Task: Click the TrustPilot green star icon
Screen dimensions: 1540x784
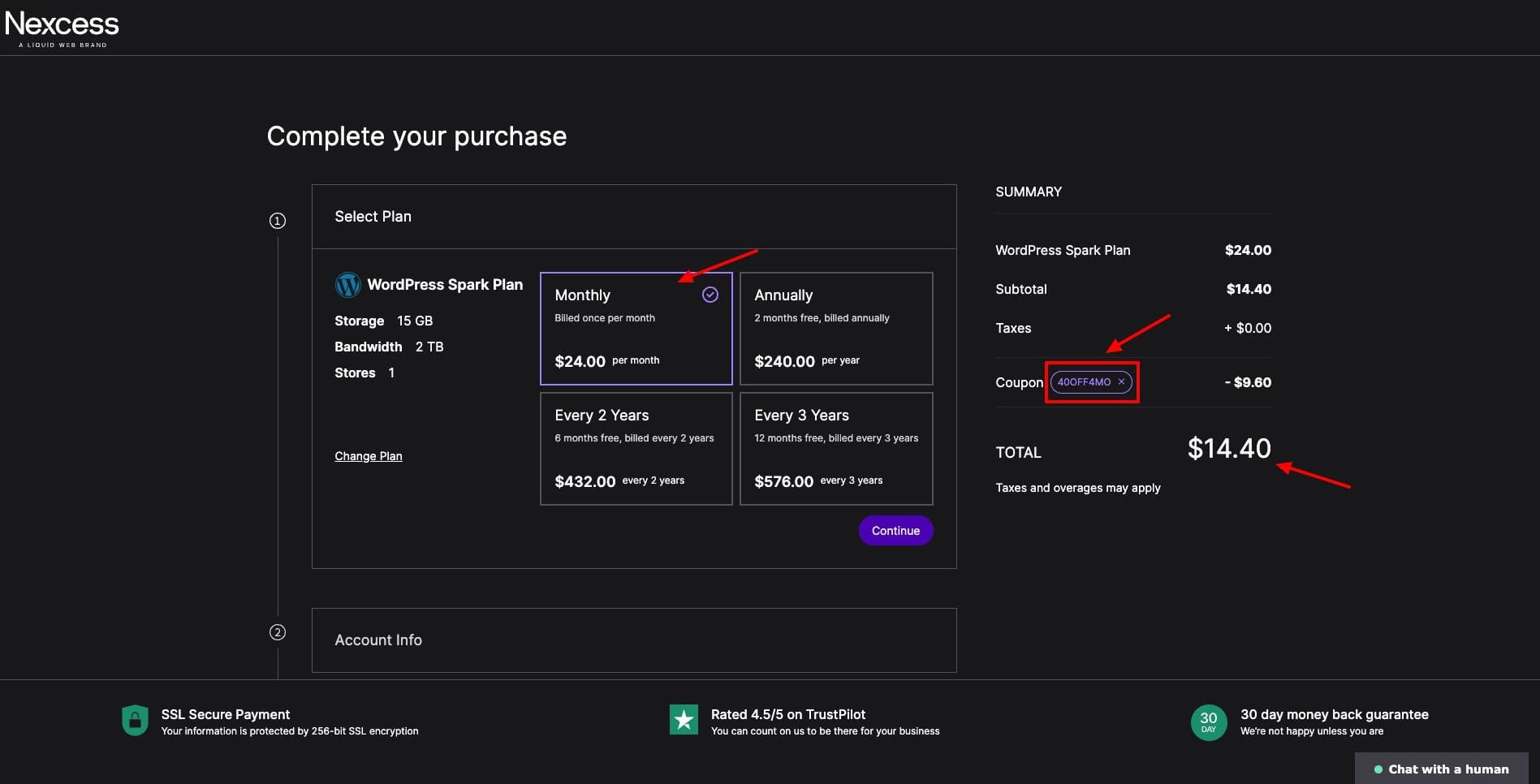Action: click(x=684, y=720)
